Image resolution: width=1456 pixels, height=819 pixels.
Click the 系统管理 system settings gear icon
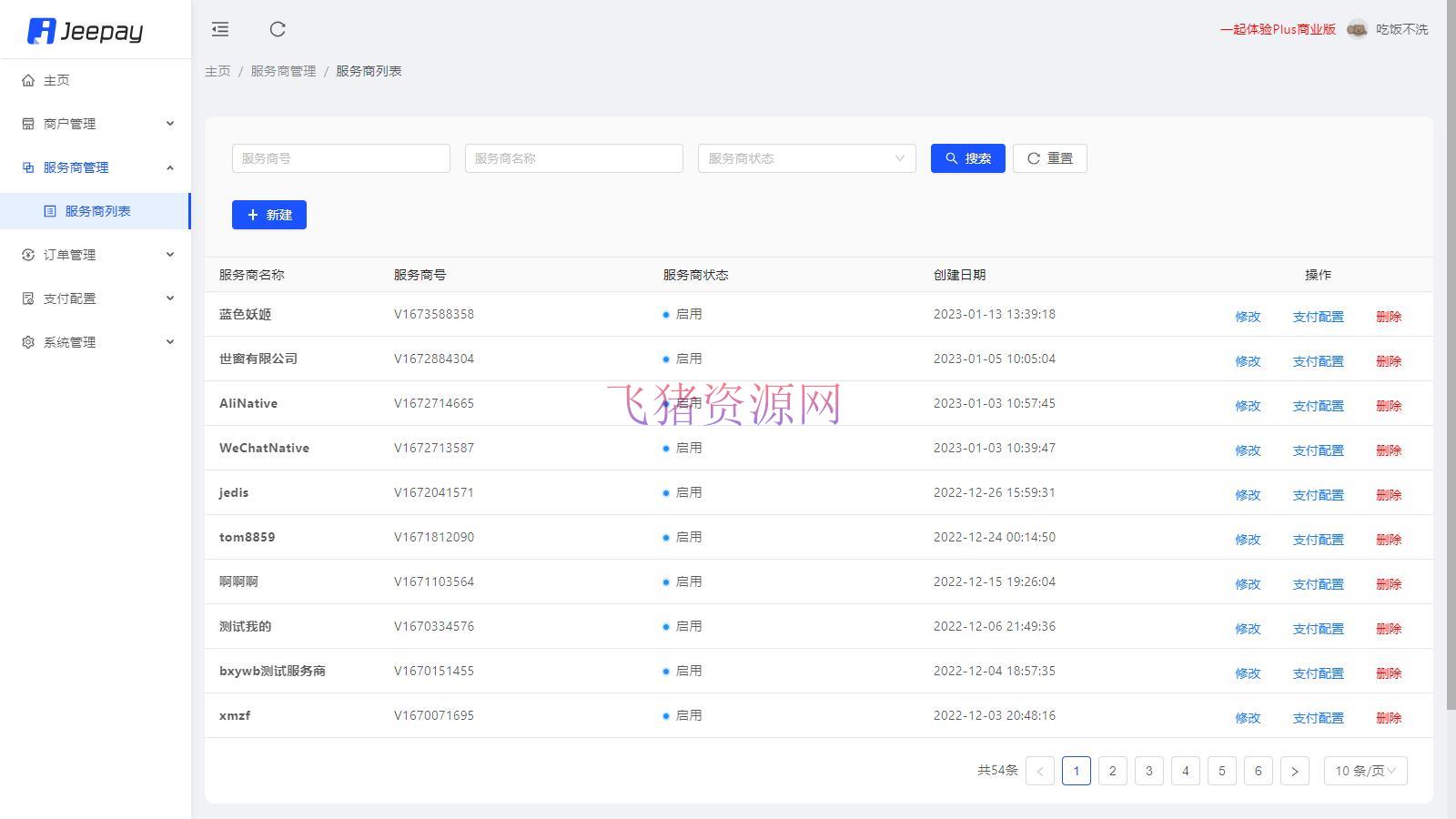coord(27,341)
